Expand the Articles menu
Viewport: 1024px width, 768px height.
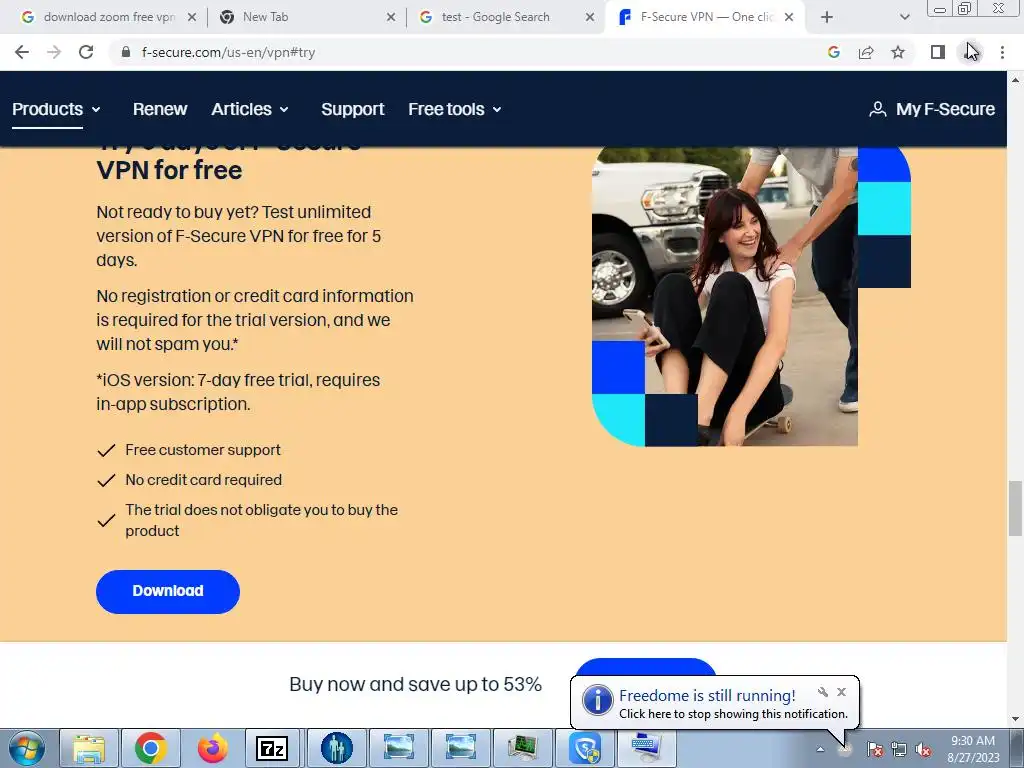[249, 109]
